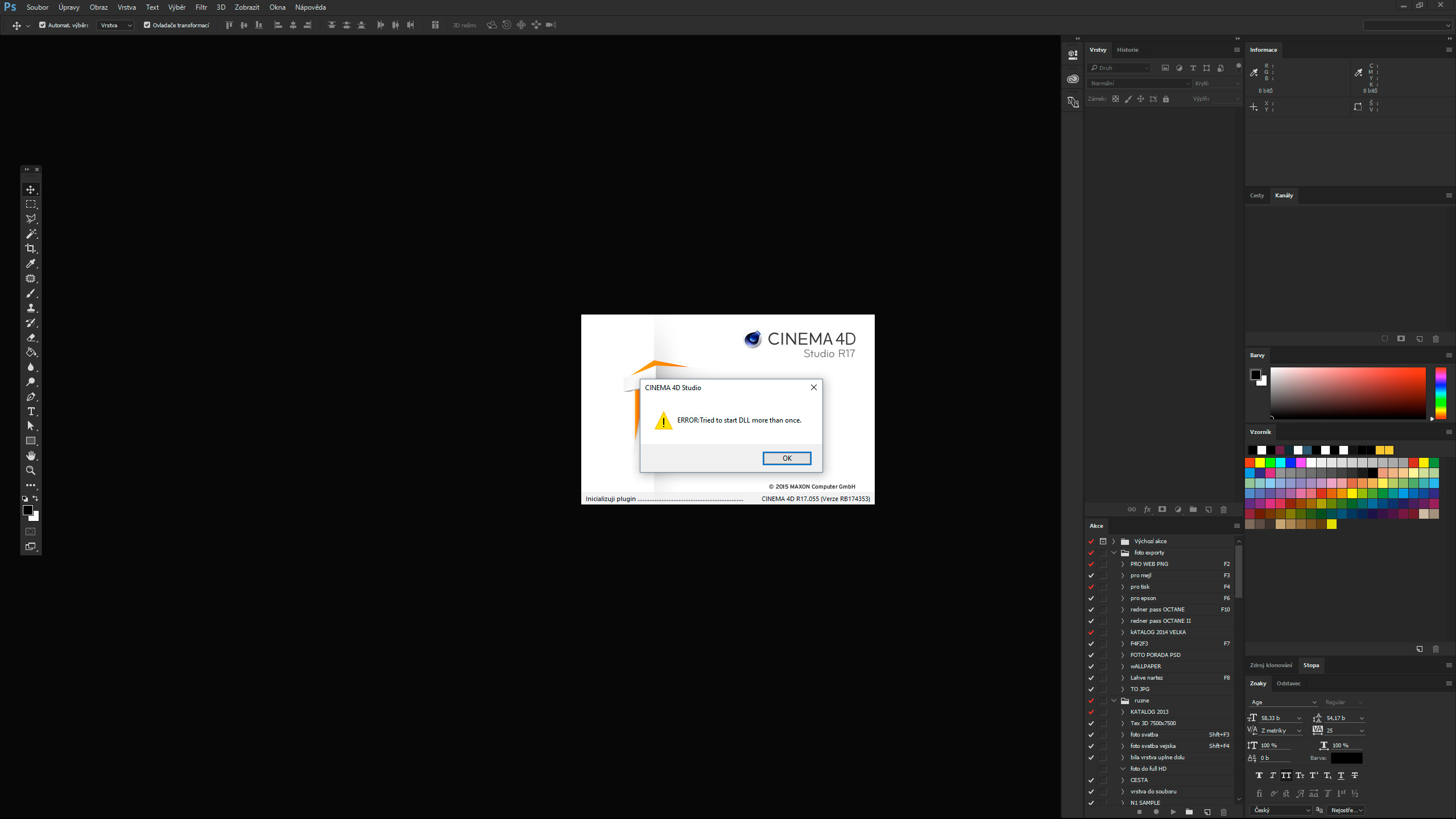Toggle the checkmark for the PRO WEB PNG action
This screenshot has width=1456, height=819.
(1091, 564)
